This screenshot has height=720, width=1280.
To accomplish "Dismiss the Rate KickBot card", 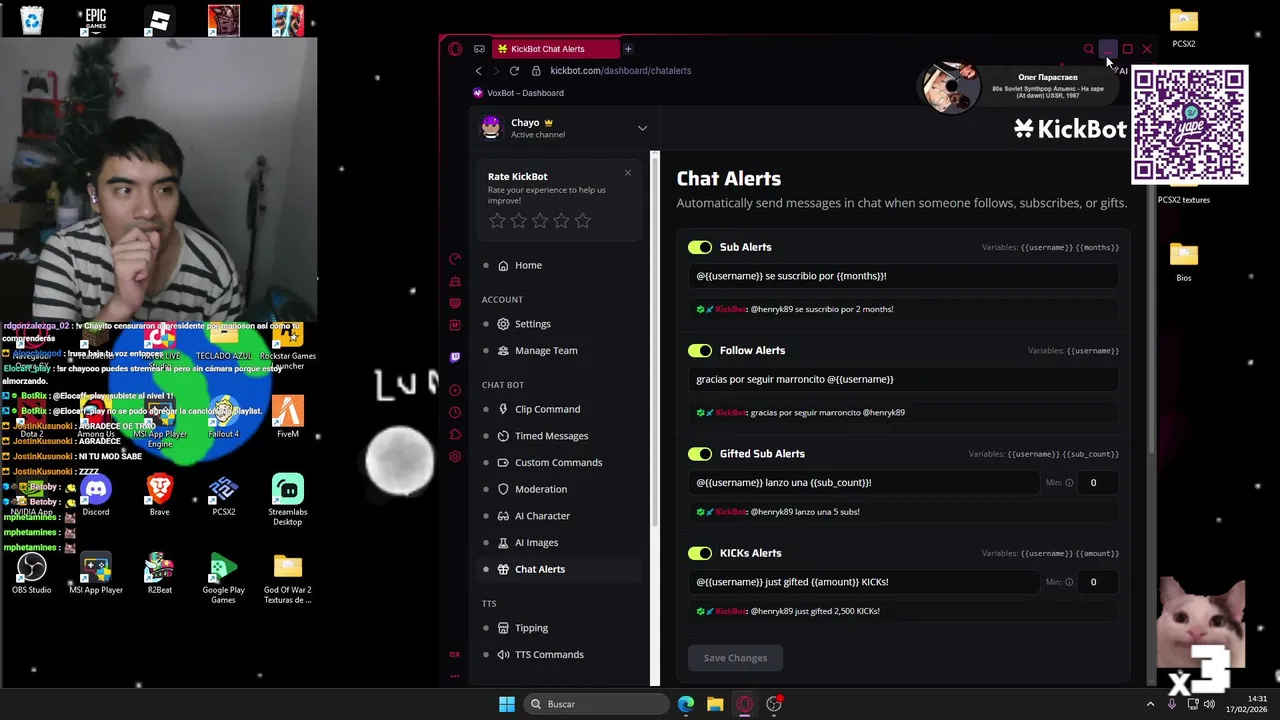I will pos(628,173).
